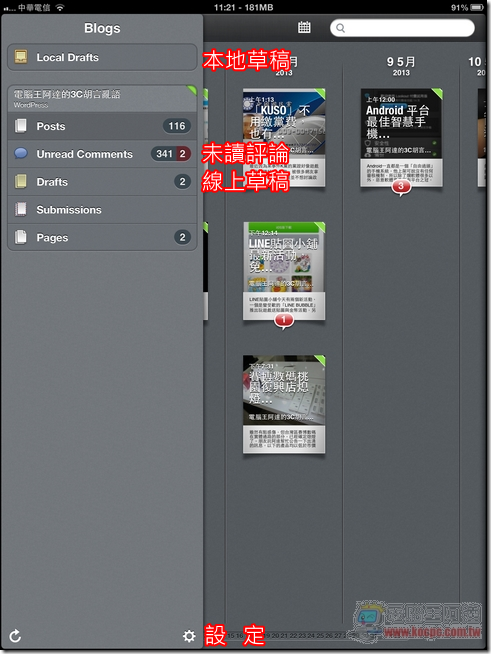This screenshot has height=654, width=491.
Task: Open the Android platform post thumbnail
Action: (401, 137)
